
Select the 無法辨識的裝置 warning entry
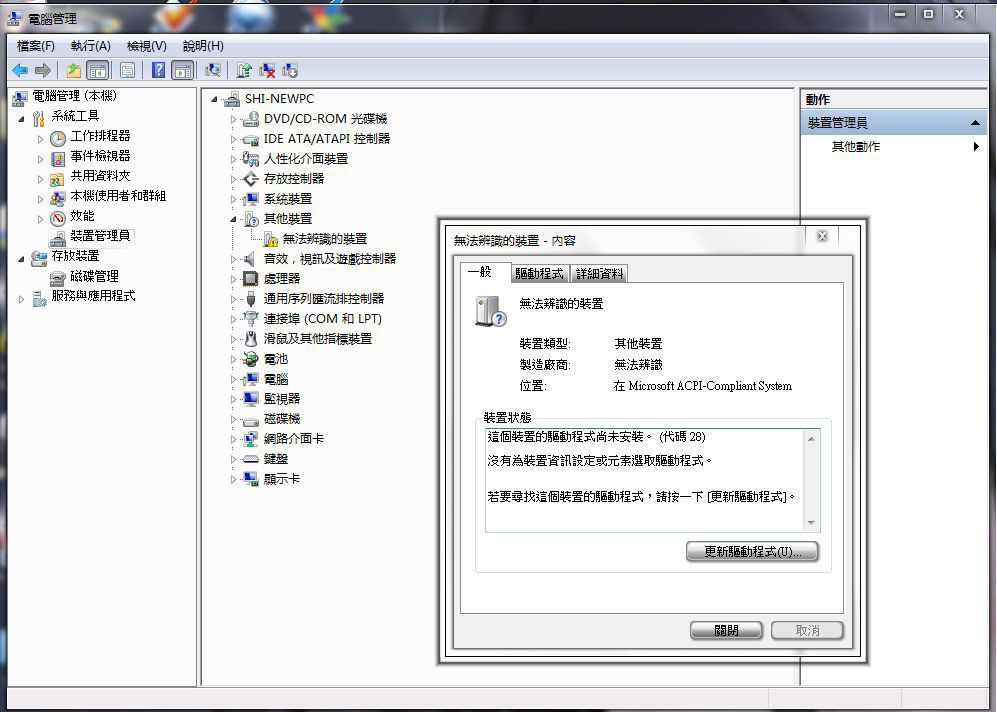pyautogui.click(x=324, y=239)
